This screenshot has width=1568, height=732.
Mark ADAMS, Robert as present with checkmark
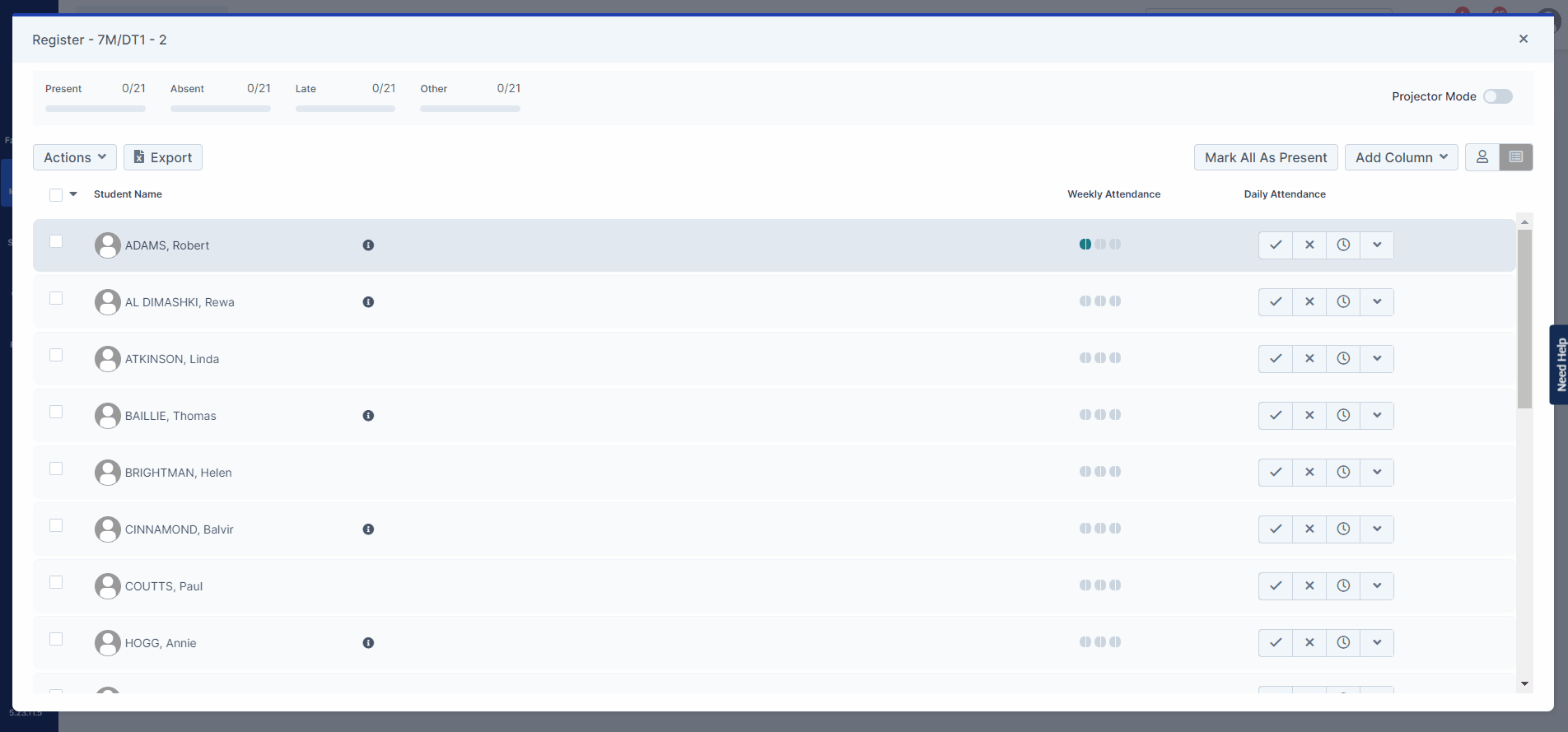tap(1275, 245)
